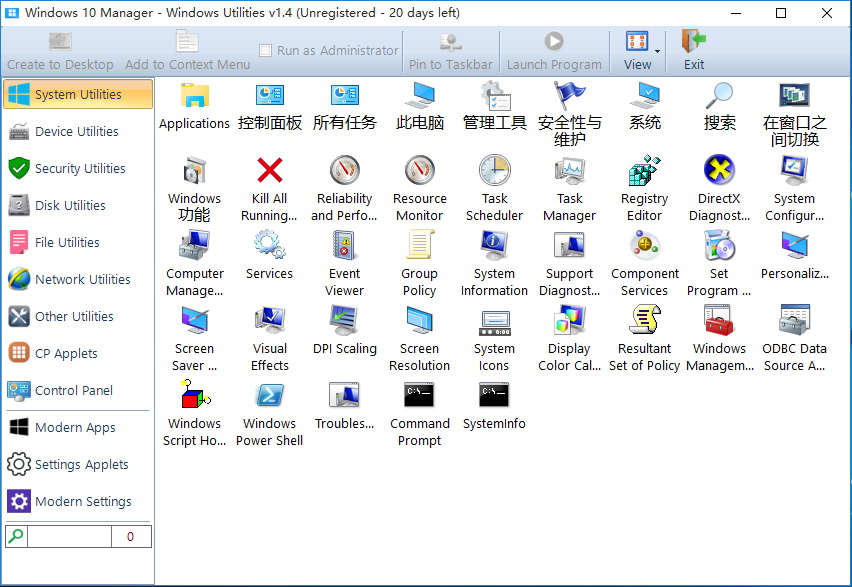Open the 系统 icon
852x587 pixels.
pyautogui.click(x=644, y=95)
